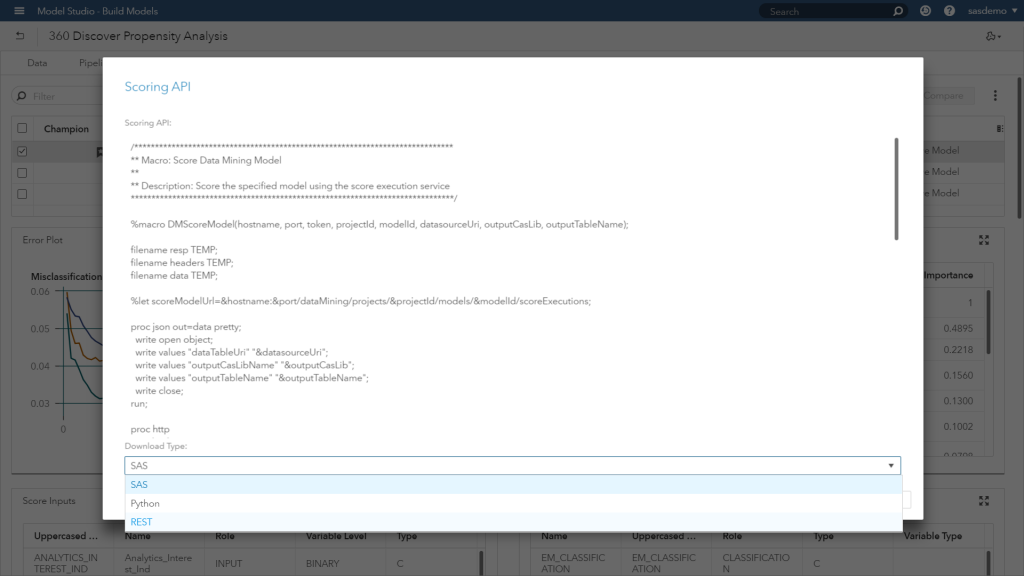Open the project share settings icon

[992, 36]
